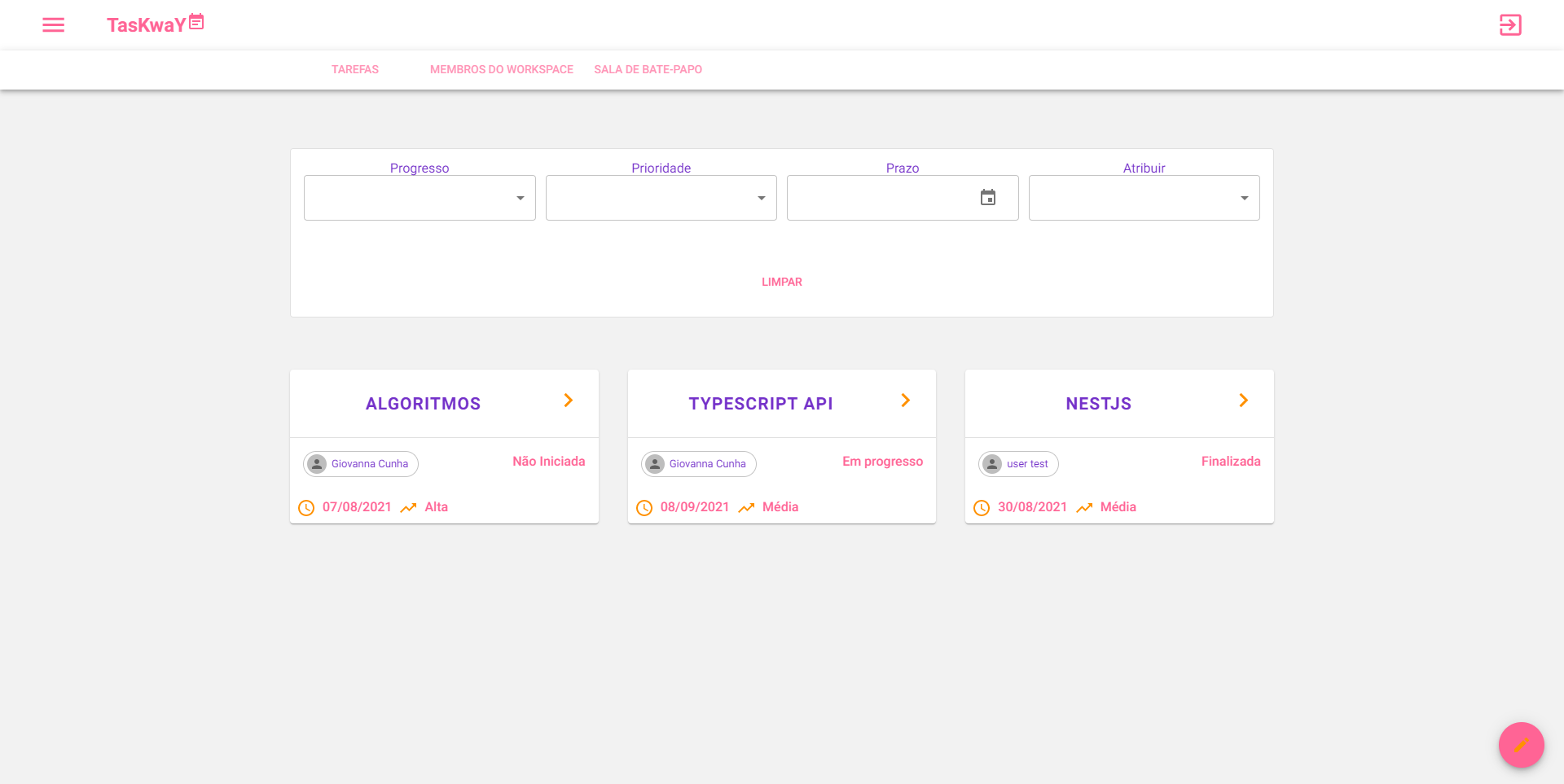The width and height of the screenshot is (1564, 784).
Task: Click the Alta priority label
Action: pos(437,507)
